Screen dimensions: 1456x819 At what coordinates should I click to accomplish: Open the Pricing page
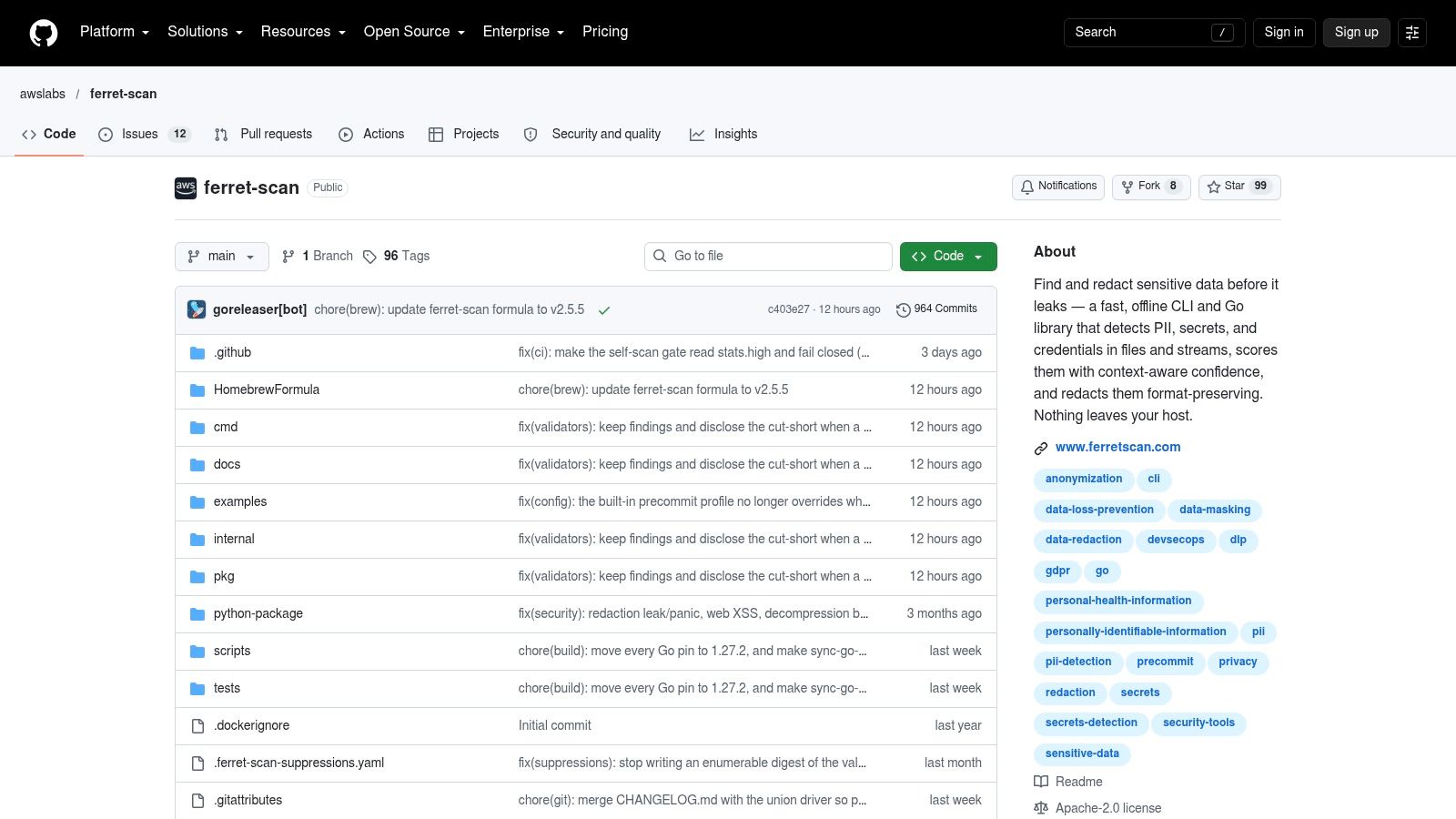pyautogui.click(x=605, y=32)
